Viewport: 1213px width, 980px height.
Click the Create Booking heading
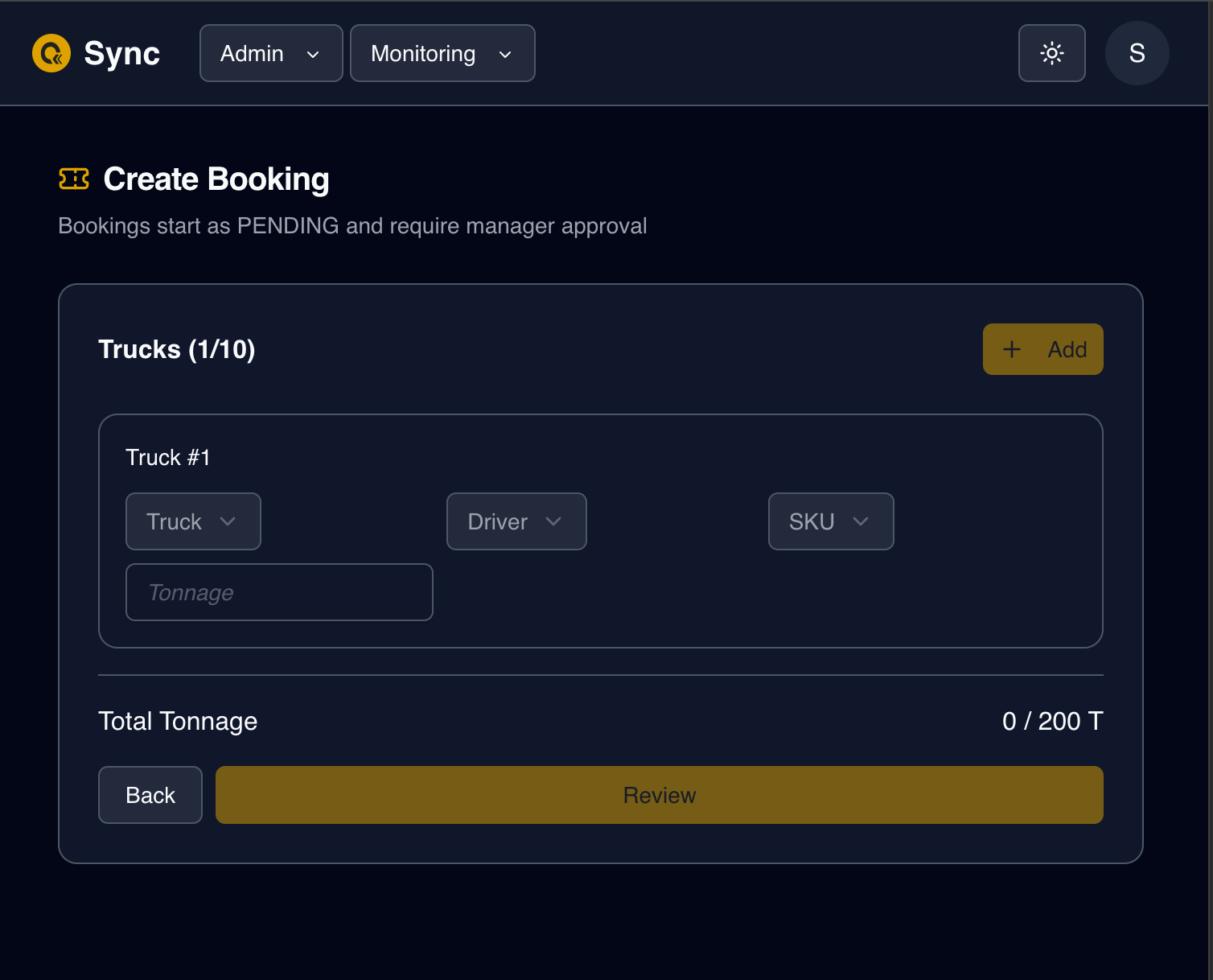(x=216, y=179)
